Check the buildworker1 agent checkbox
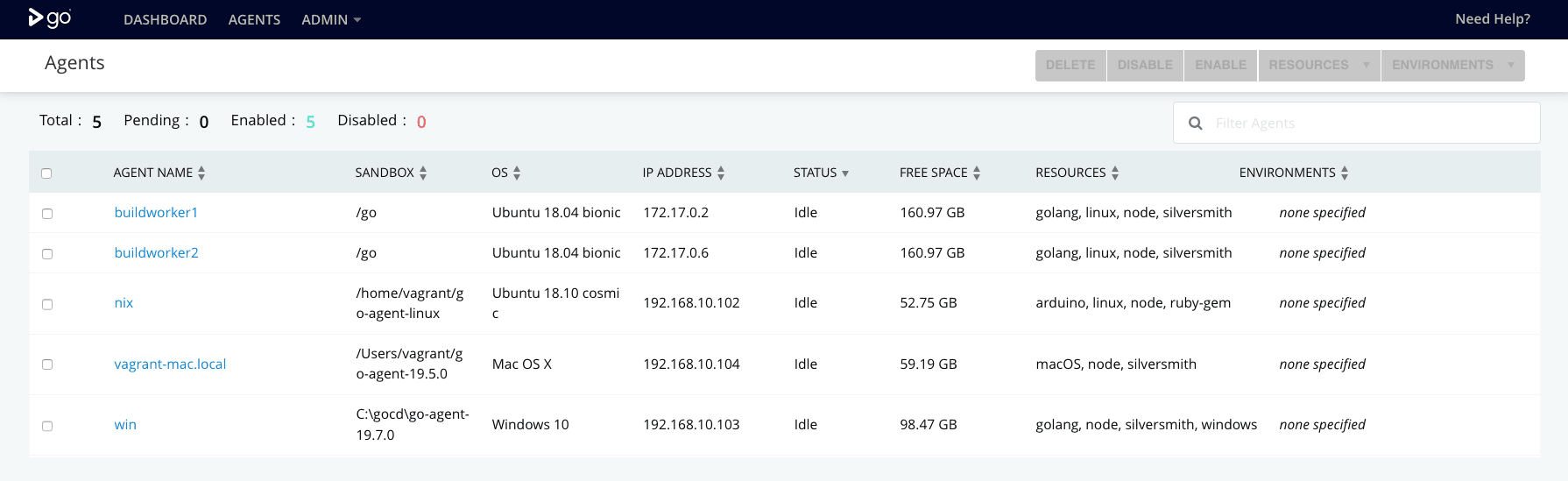1568x481 pixels. coord(47,214)
